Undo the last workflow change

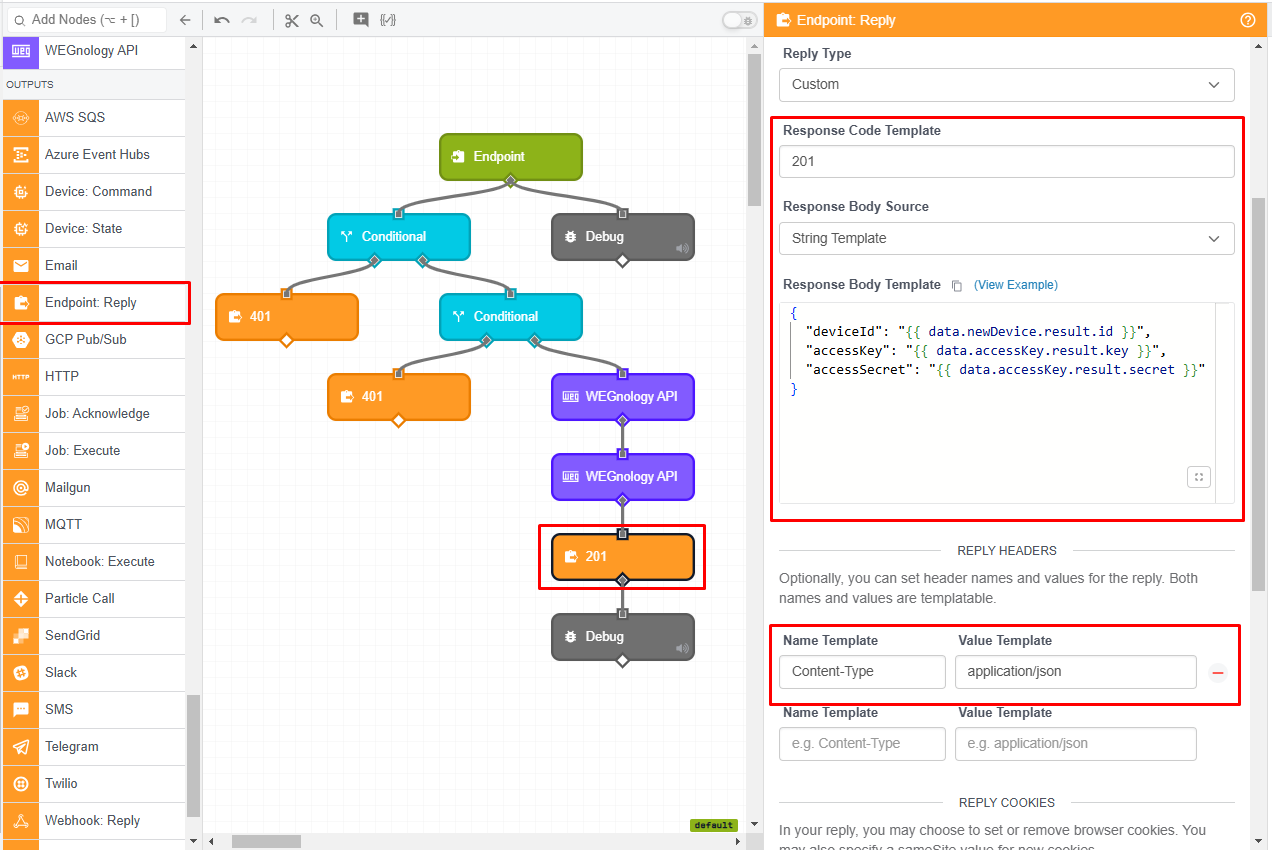pos(222,20)
